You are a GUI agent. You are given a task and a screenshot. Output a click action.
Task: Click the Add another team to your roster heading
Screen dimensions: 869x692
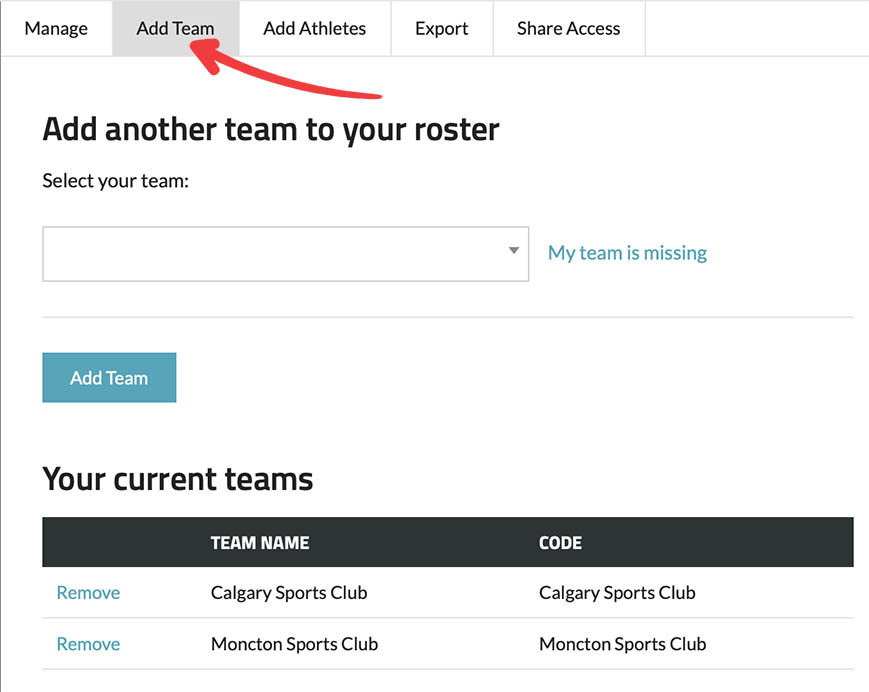click(271, 129)
